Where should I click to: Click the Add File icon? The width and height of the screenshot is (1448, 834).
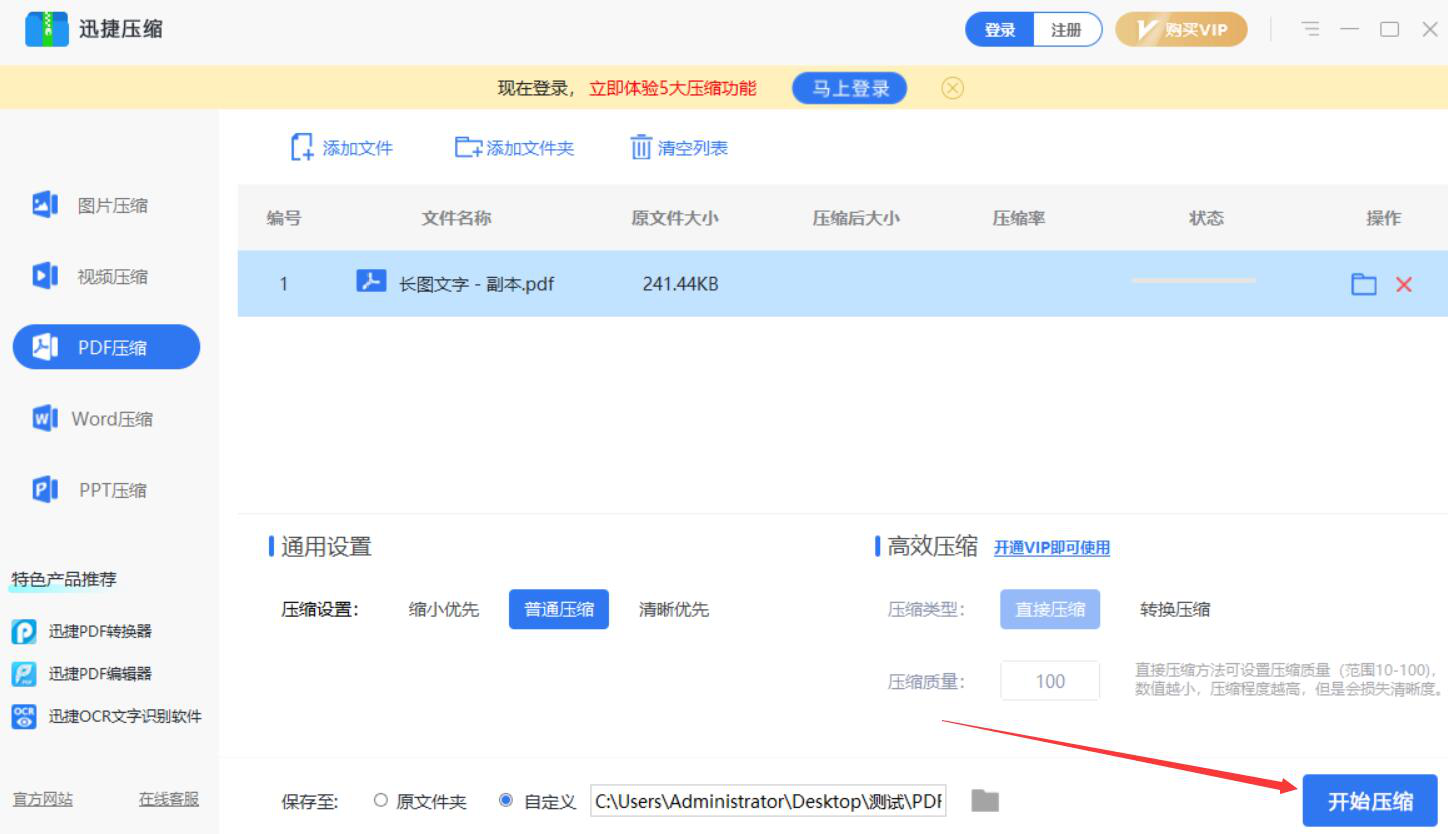[x=301, y=148]
